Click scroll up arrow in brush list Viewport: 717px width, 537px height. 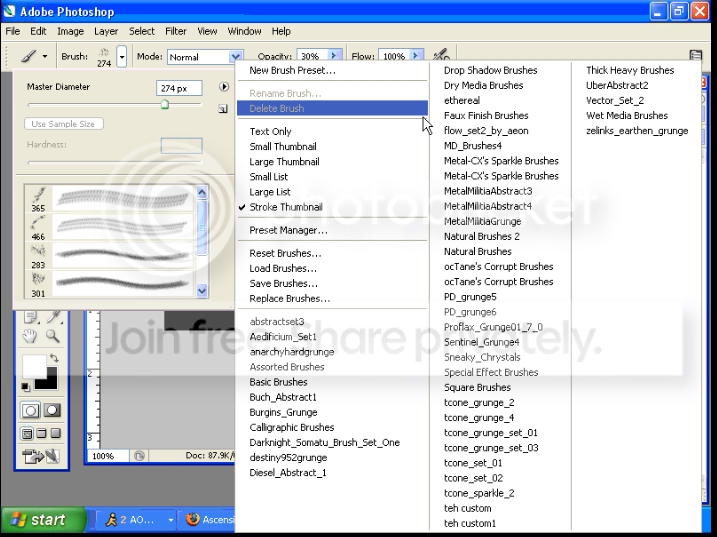pyautogui.click(x=202, y=192)
